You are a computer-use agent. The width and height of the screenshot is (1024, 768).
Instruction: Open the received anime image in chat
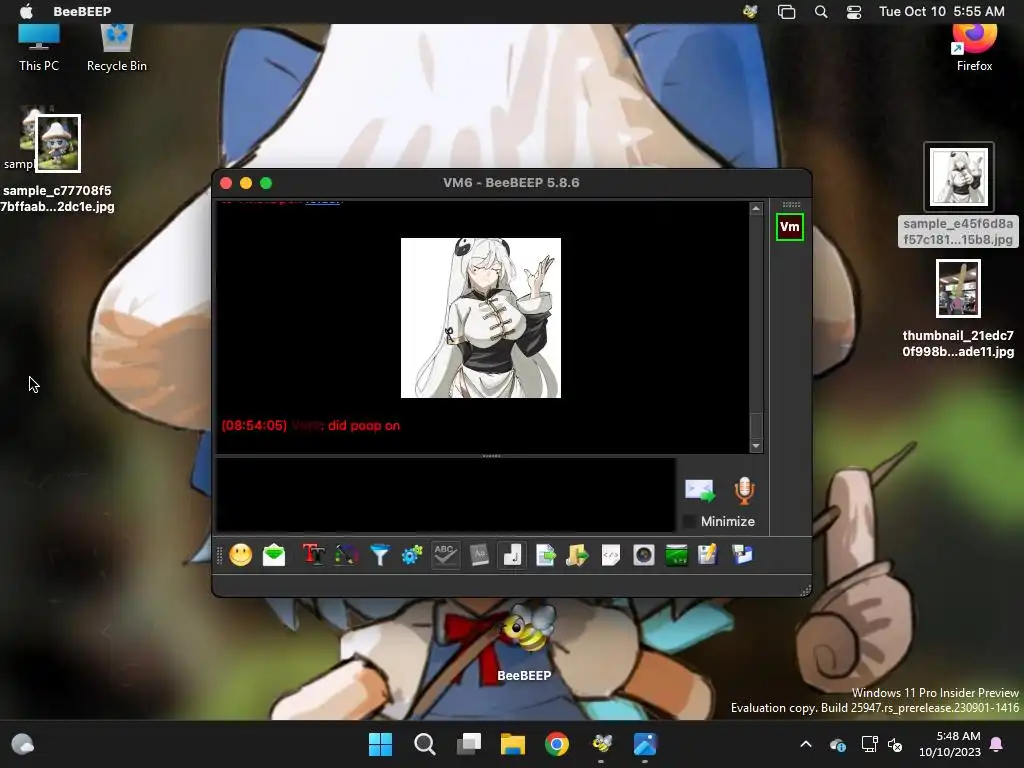tap(481, 317)
